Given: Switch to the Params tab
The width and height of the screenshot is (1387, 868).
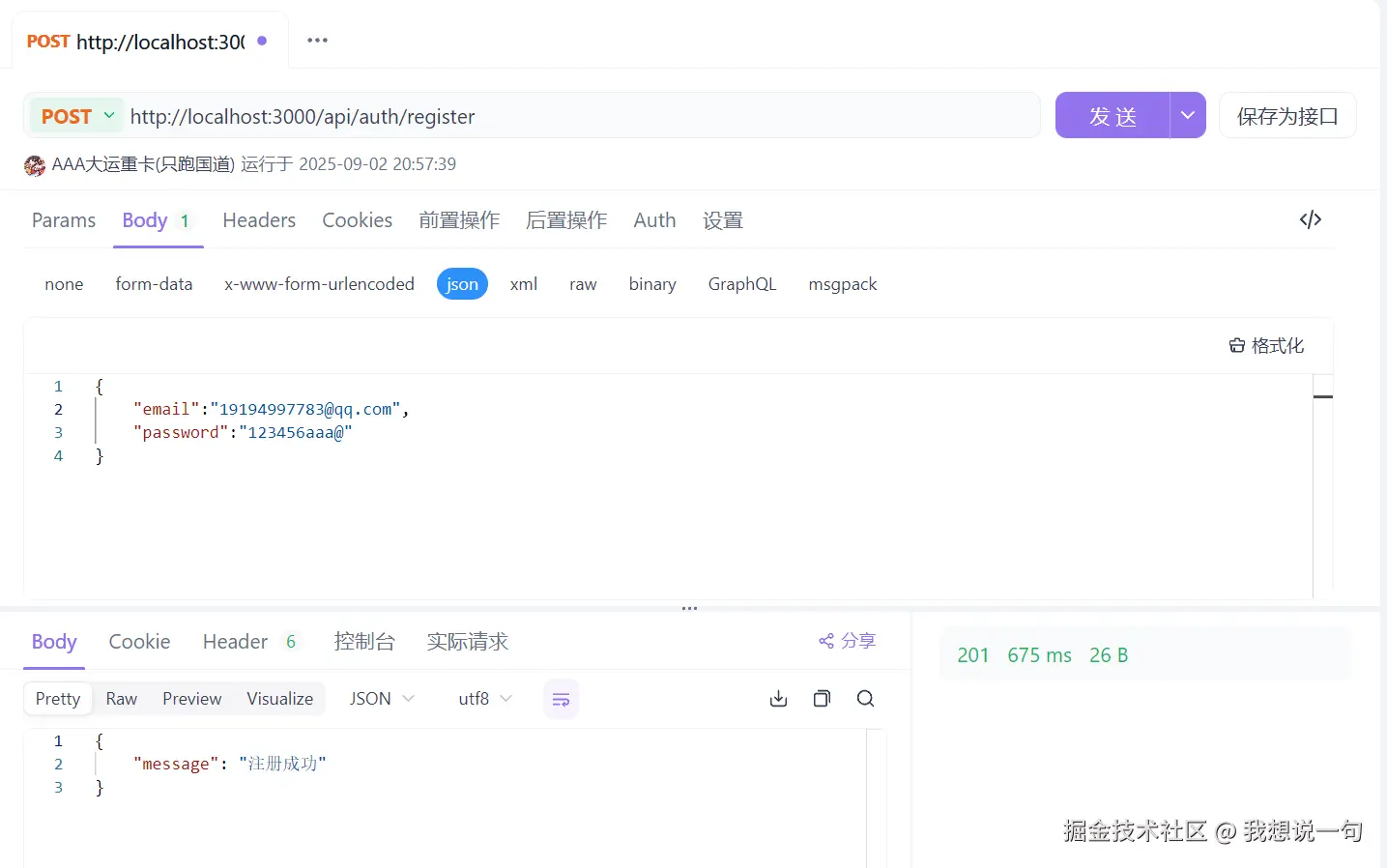Looking at the screenshot, I should [x=64, y=220].
